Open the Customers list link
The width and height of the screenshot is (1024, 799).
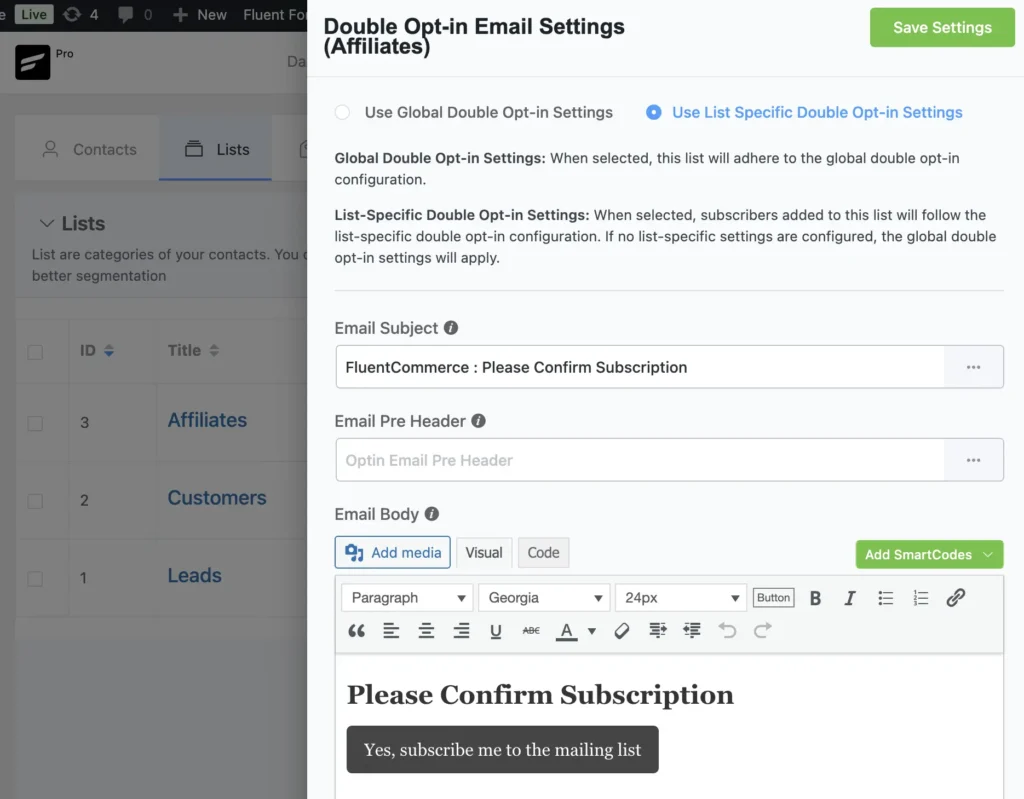(217, 498)
